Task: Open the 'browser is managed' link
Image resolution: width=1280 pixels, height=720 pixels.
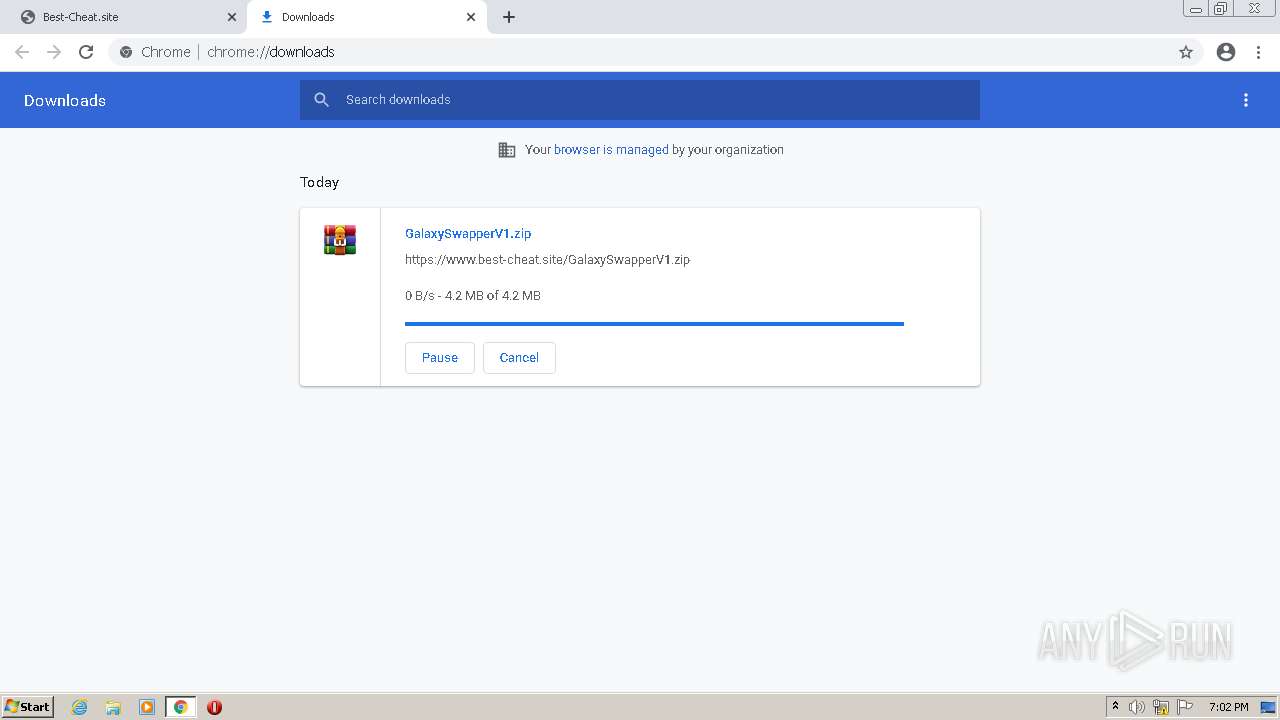Action: 611,150
